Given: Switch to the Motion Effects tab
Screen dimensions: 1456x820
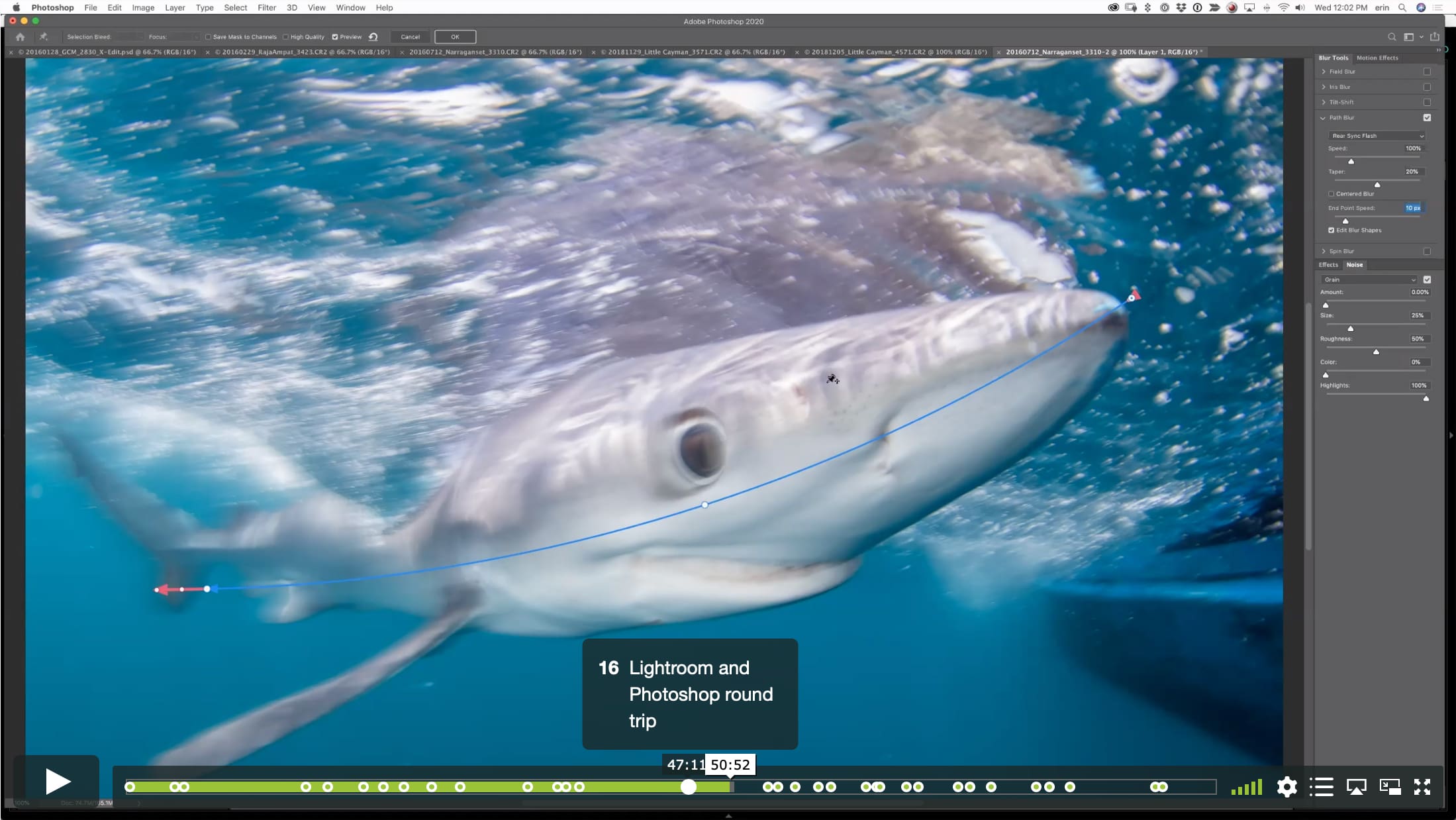Looking at the screenshot, I should (x=1377, y=58).
